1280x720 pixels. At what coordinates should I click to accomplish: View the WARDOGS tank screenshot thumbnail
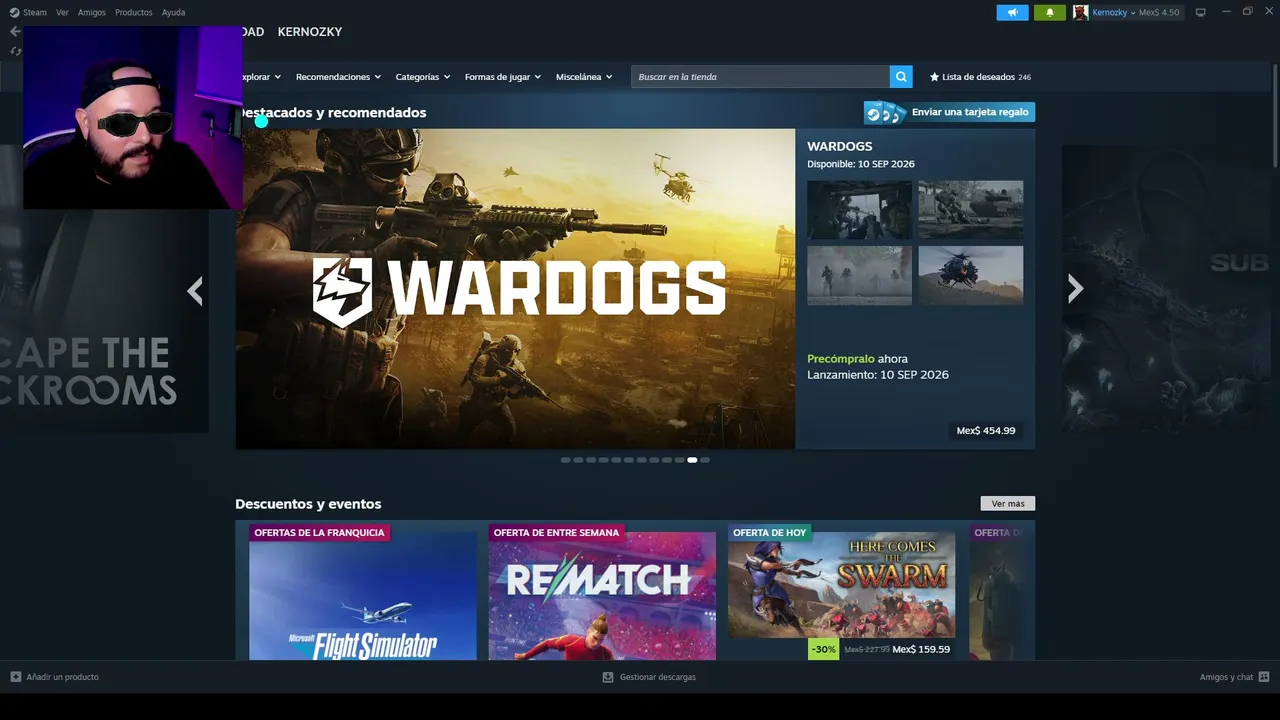[x=971, y=210]
